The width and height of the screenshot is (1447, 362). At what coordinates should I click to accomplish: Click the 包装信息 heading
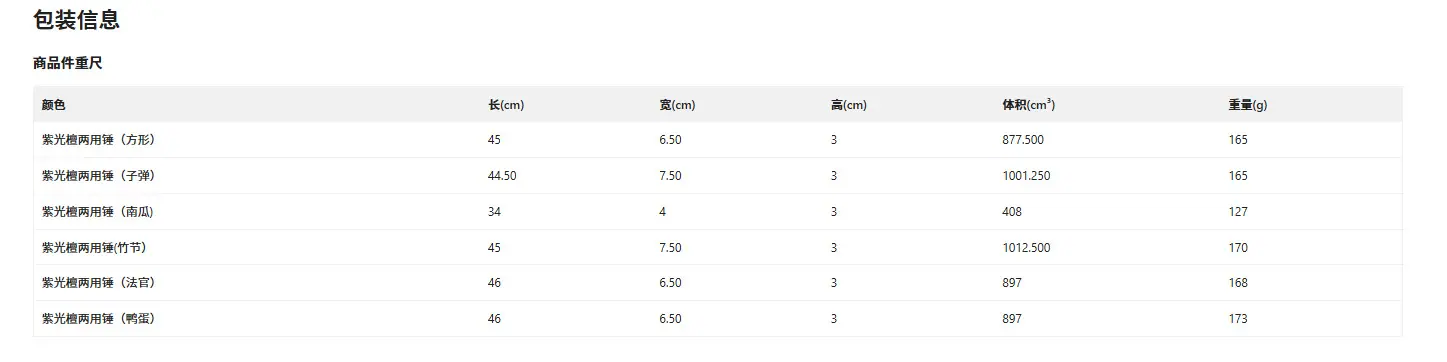pyautogui.click(x=77, y=19)
